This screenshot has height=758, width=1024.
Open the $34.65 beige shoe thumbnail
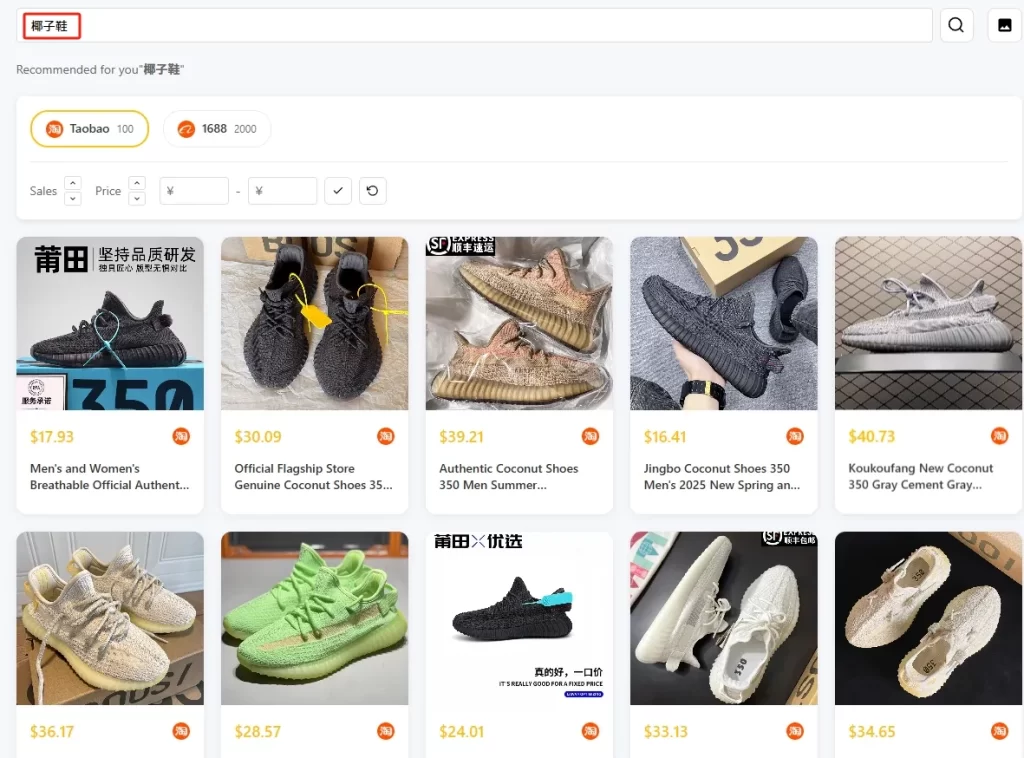(928, 618)
